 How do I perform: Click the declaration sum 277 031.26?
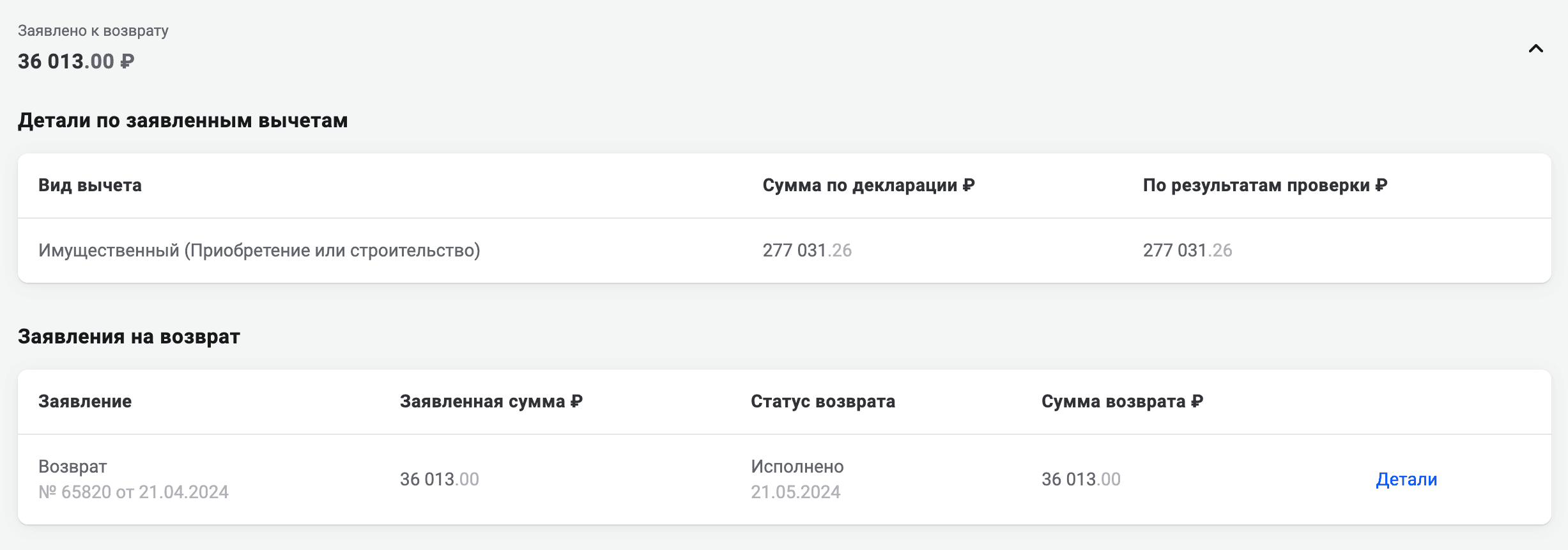[x=807, y=251]
